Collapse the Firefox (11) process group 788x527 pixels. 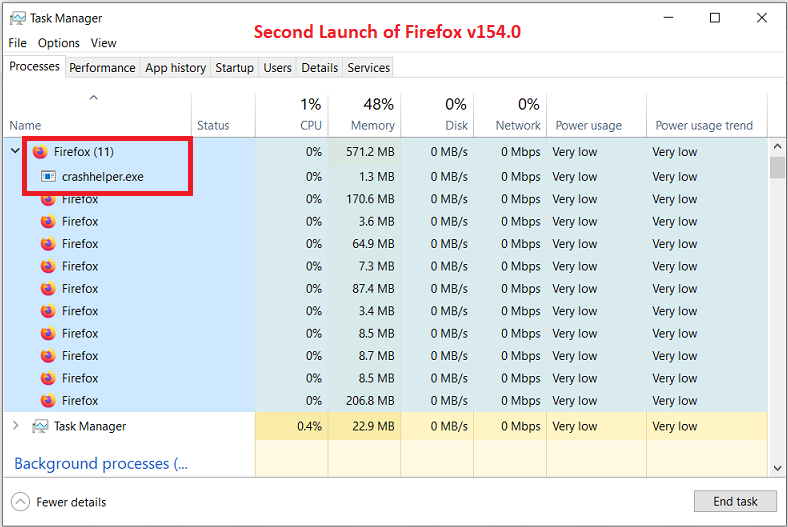click(16, 151)
